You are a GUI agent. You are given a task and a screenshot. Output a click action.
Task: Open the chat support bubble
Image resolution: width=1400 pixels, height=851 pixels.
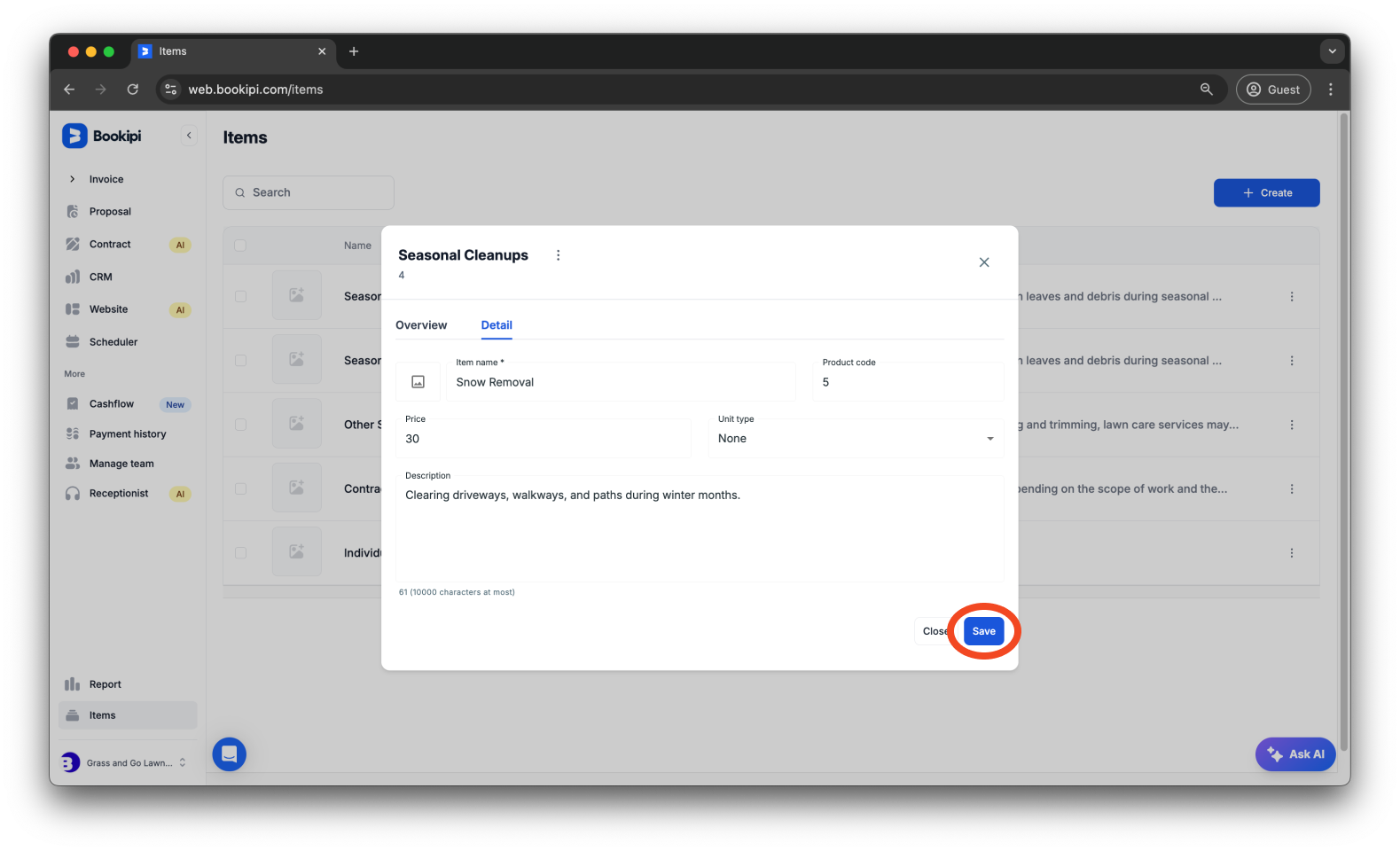point(230,754)
